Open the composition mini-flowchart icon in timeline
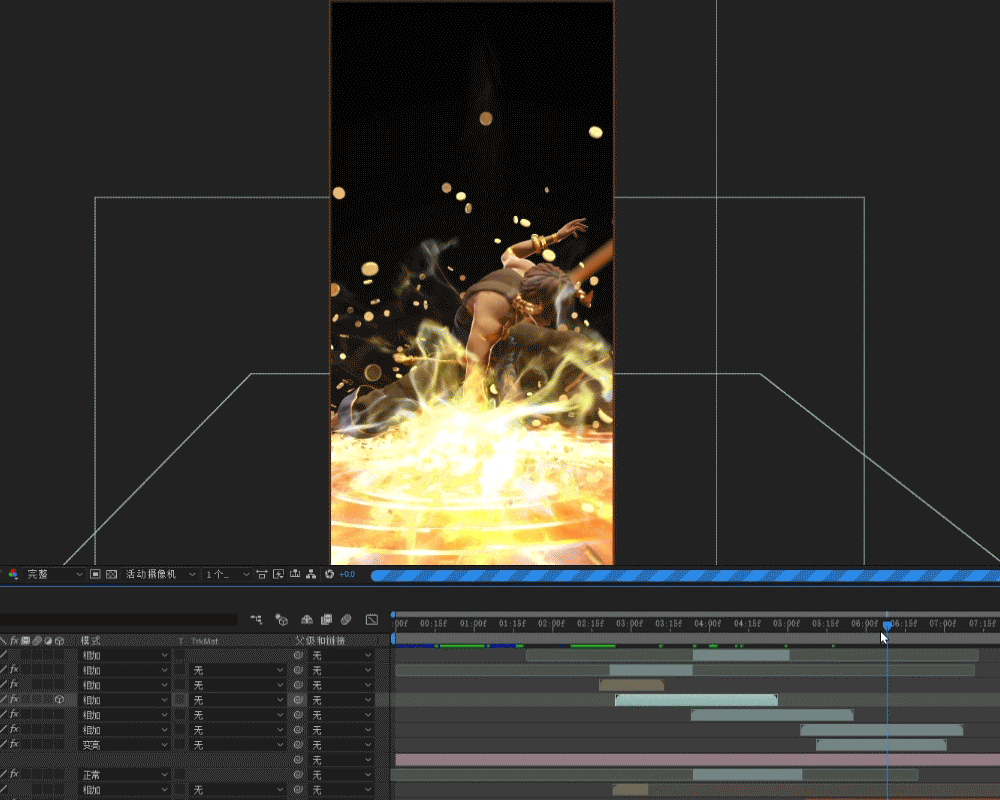The height and width of the screenshot is (800, 1000). point(256,619)
